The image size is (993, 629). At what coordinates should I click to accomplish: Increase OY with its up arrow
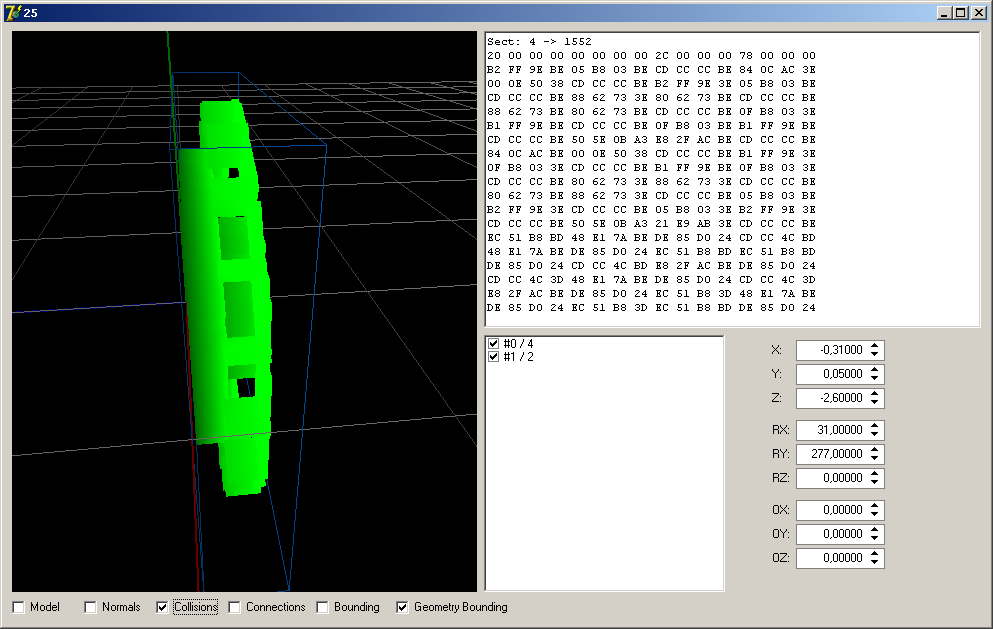[875, 529]
